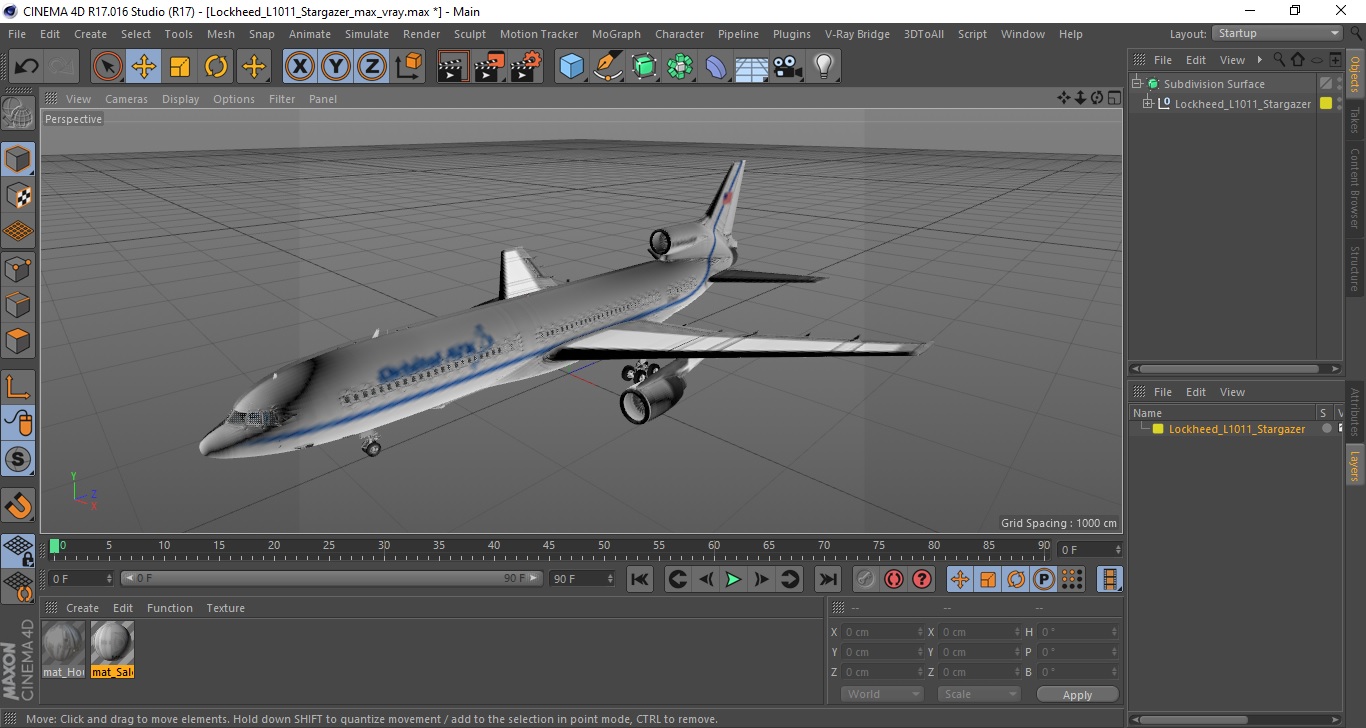Enable the Axis mode icon
This screenshot has height=728, width=1366.
tap(18, 387)
